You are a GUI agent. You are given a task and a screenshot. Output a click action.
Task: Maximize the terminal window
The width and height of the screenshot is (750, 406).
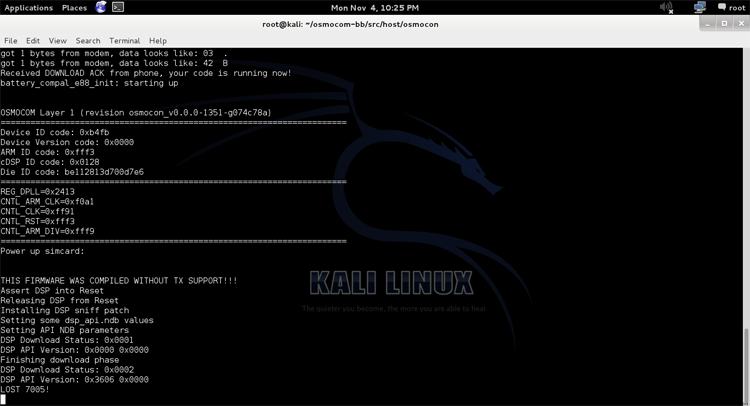pyautogui.click(x=725, y=23)
